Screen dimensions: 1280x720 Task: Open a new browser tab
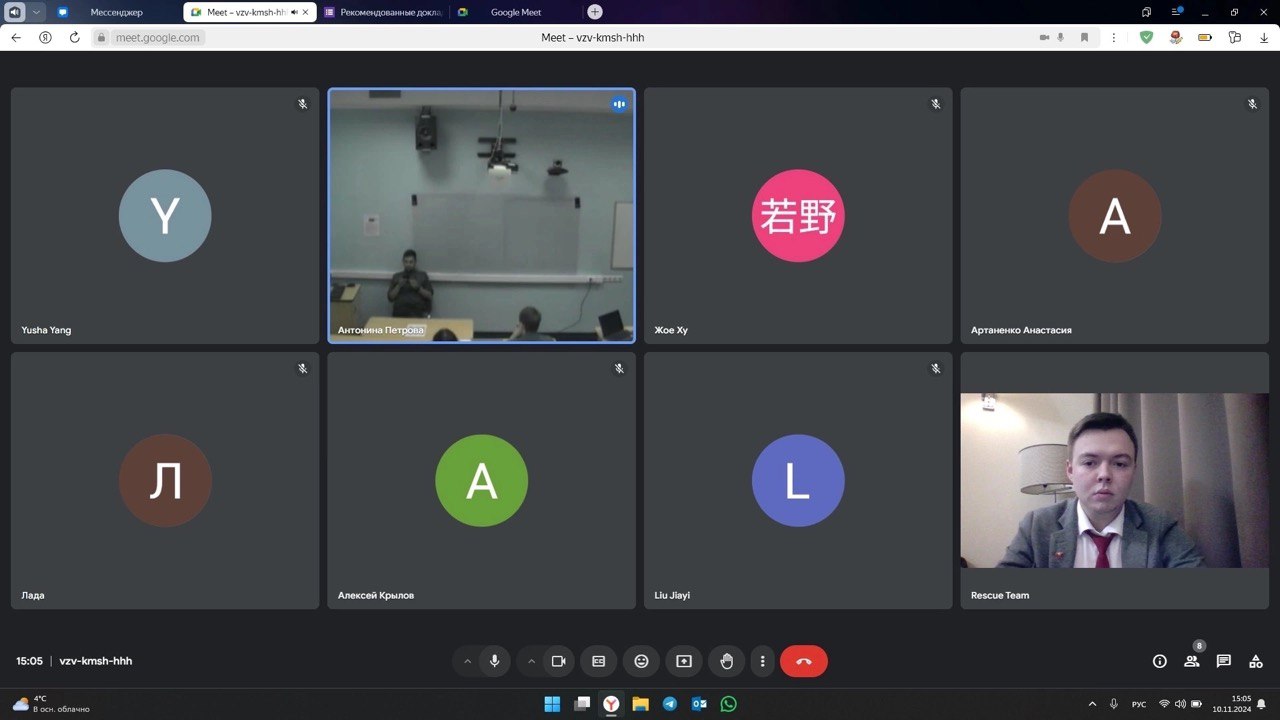tap(595, 12)
